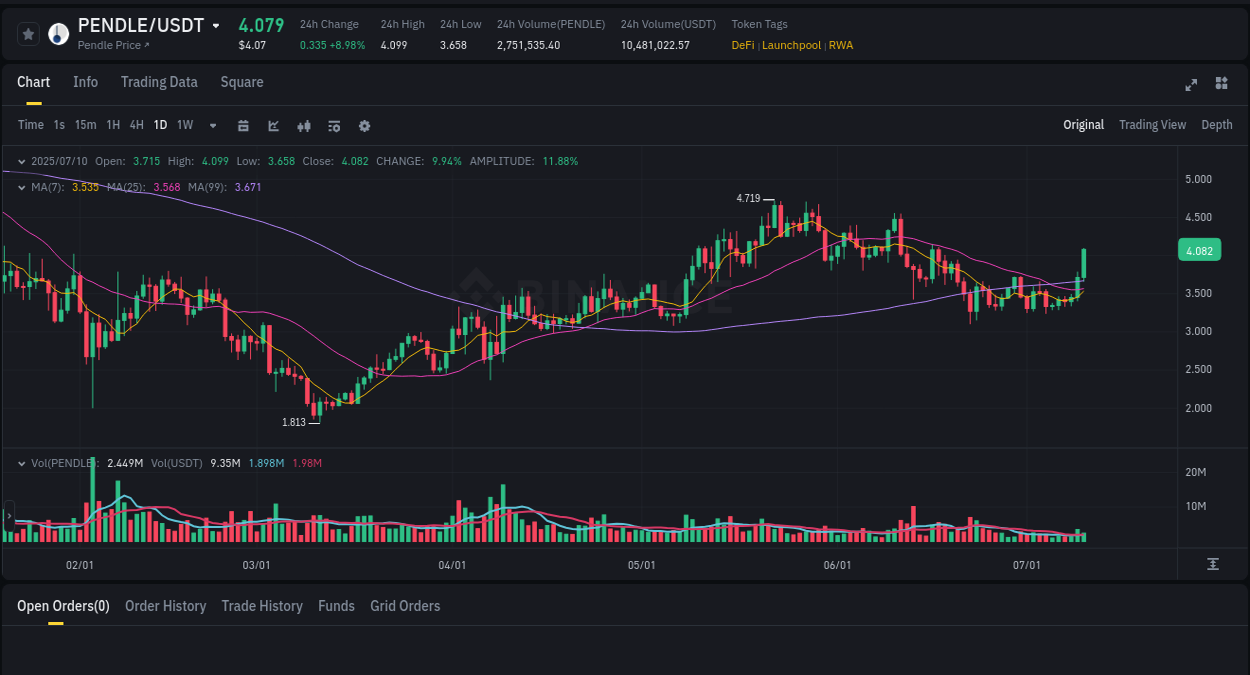
Task: Switch to Trading View chart mode
Action: (x=1152, y=124)
